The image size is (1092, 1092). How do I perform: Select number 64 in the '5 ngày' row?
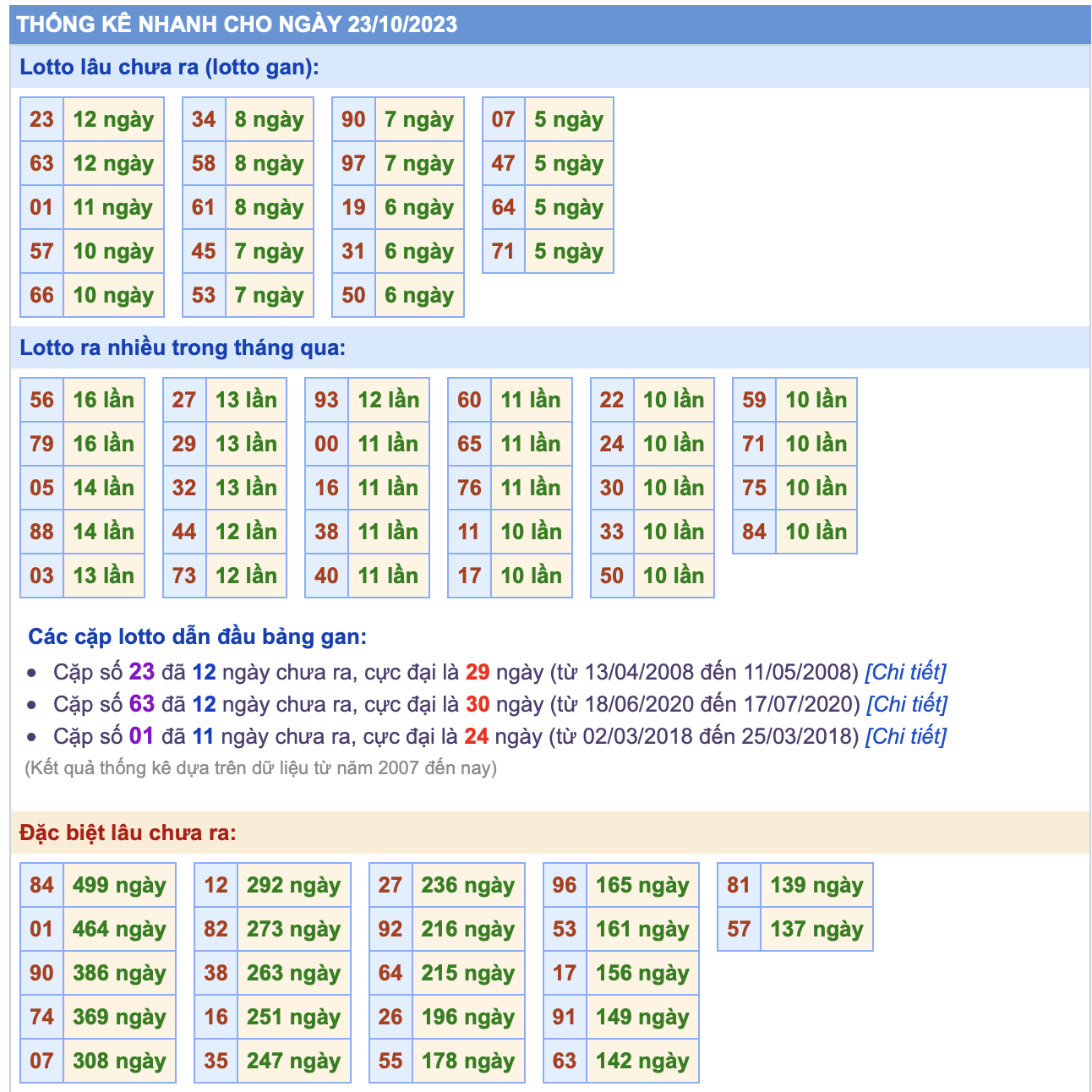(x=503, y=207)
